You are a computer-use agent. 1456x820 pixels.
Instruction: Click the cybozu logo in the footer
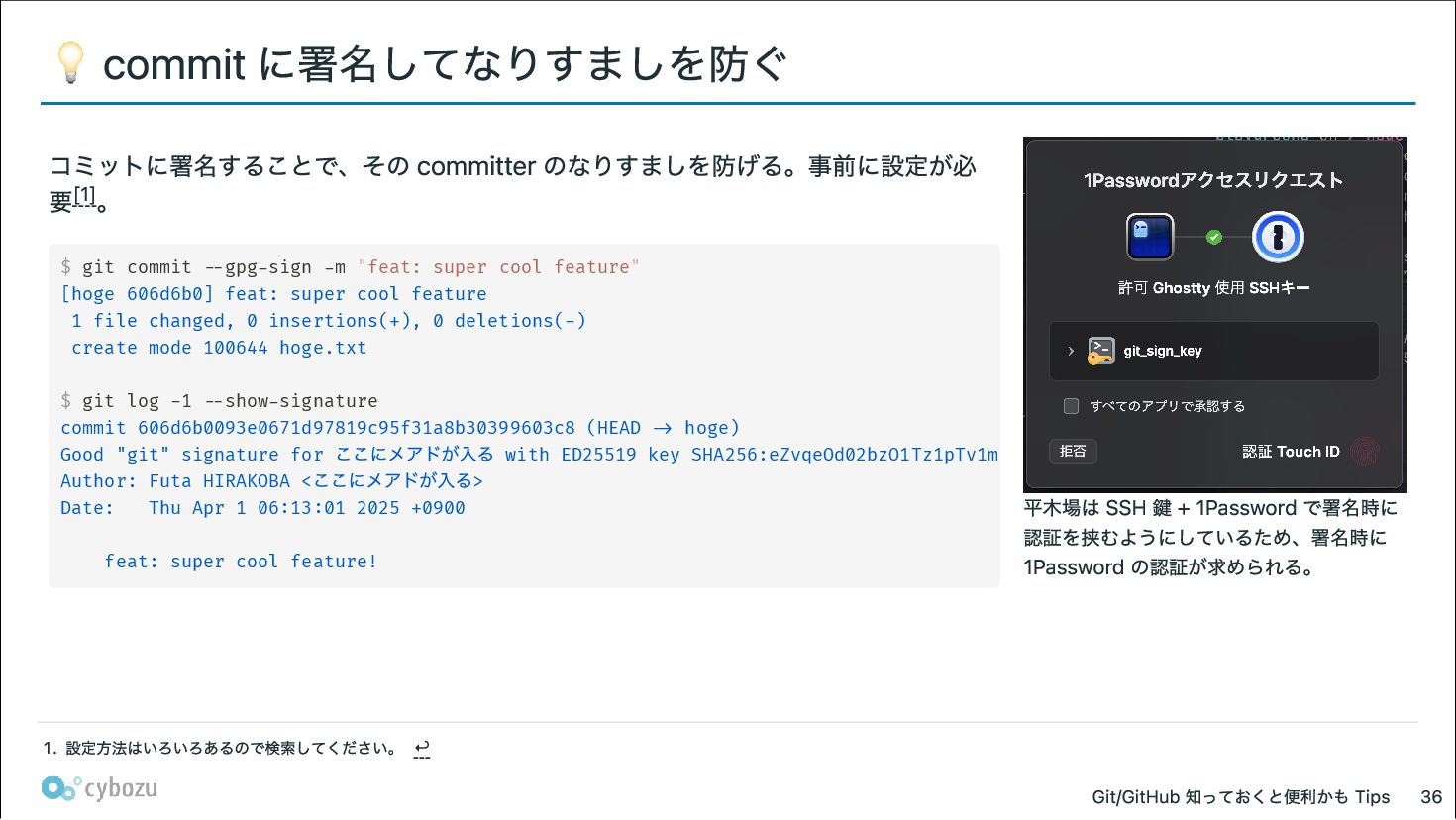[x=99, y=788]
